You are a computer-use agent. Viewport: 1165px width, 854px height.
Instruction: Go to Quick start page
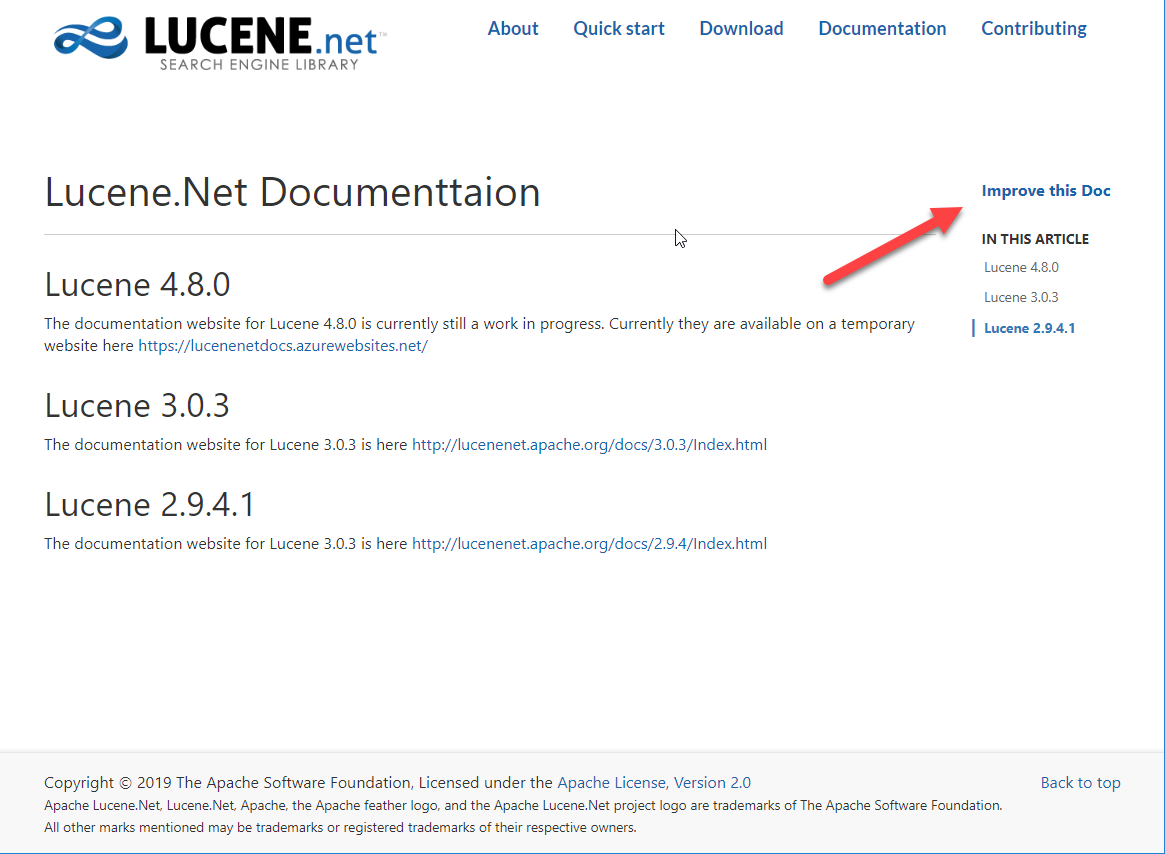pyautogui.click(x=619, y=28)
